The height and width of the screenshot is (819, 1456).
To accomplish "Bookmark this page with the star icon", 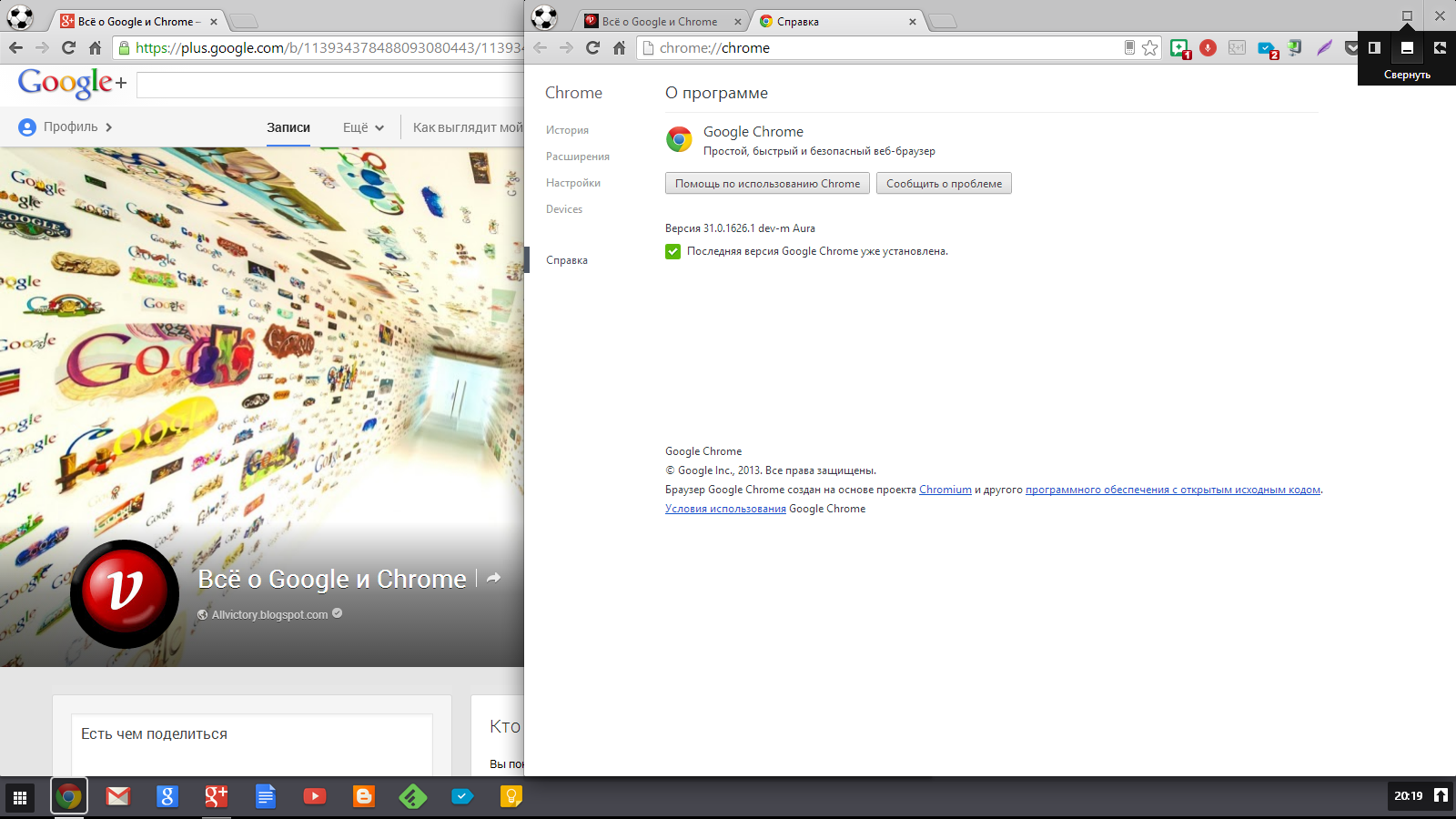I will pos(1150,48).
